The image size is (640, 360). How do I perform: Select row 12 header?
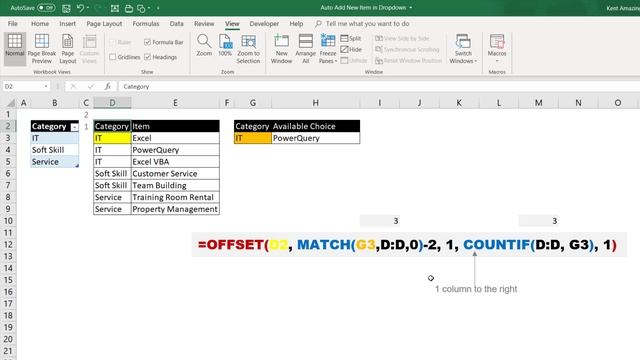coord(8,244)
